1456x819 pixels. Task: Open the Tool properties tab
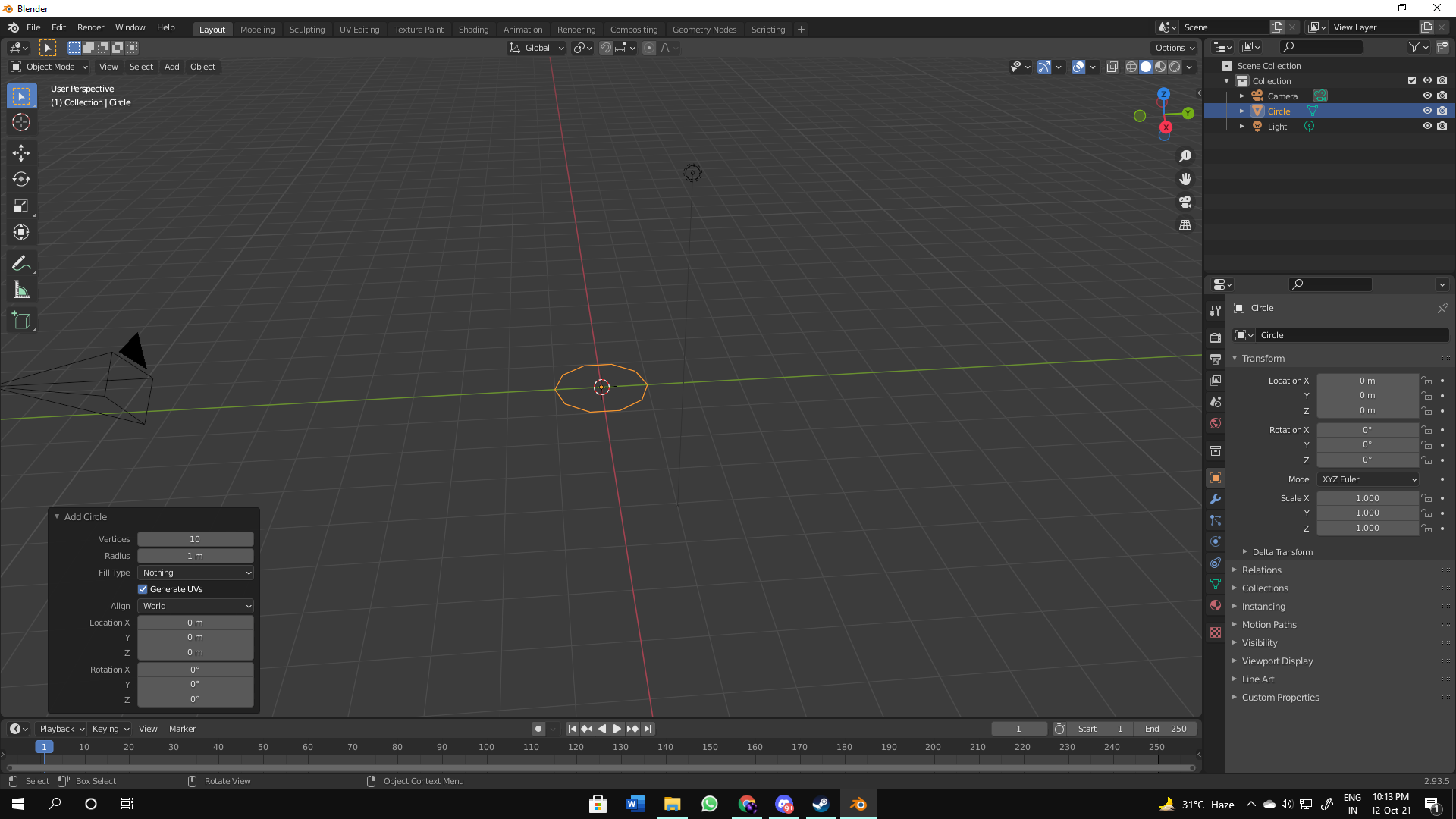click(1216, 311)
